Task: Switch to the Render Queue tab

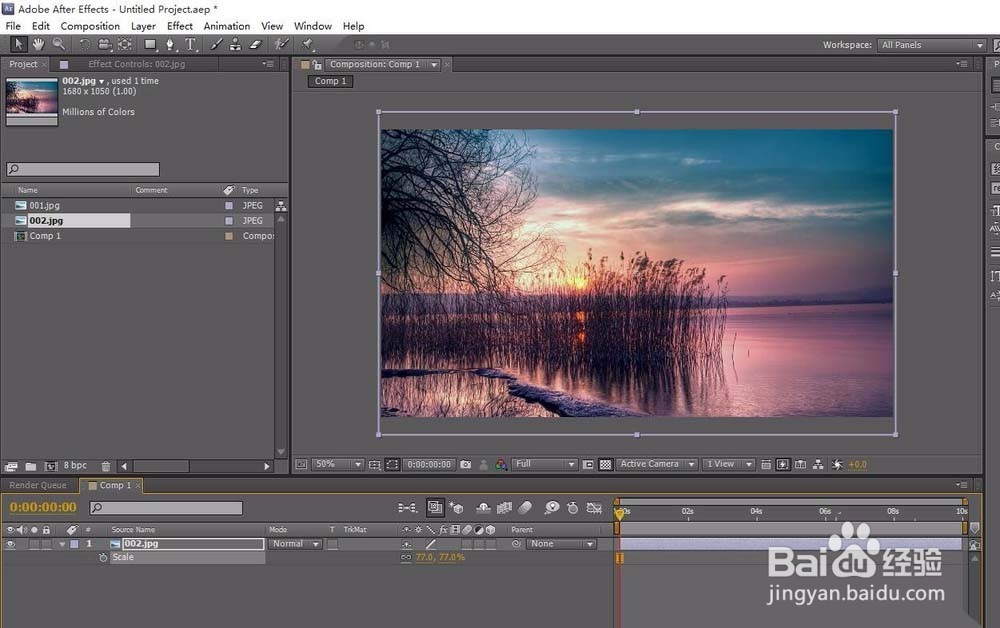Action: tap(38, 485)
